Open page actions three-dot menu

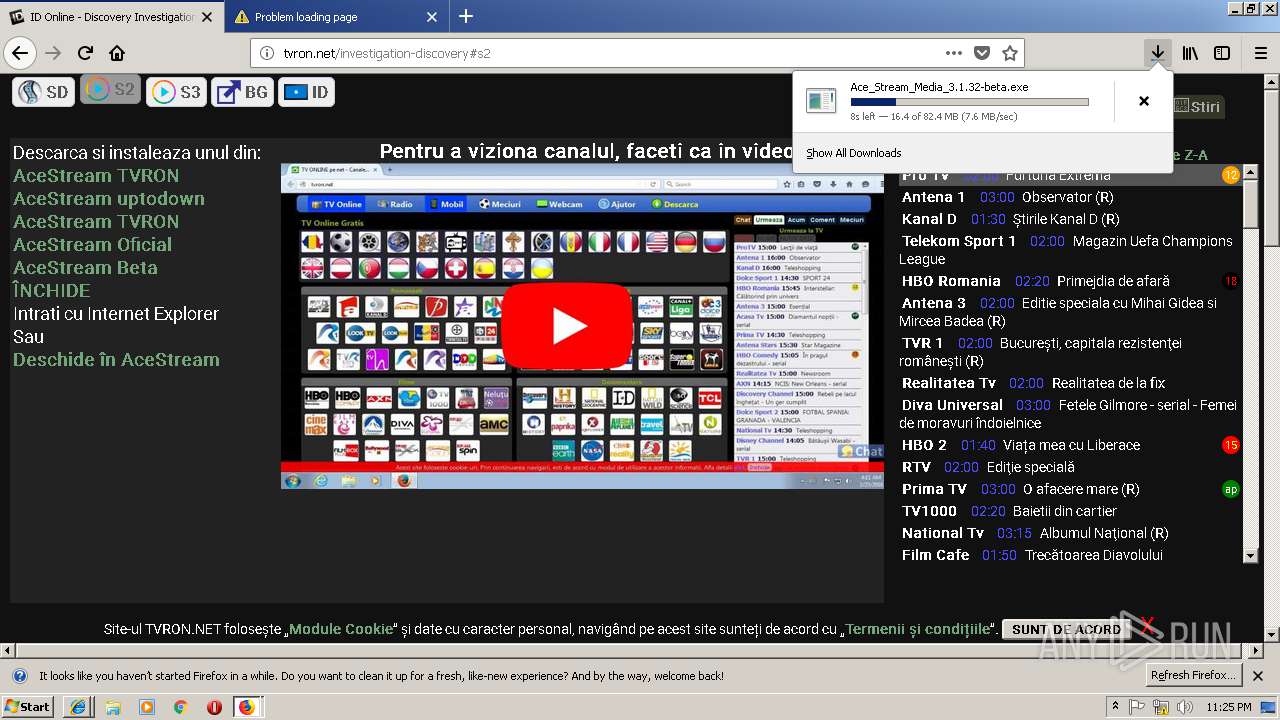tap(954, 53)
